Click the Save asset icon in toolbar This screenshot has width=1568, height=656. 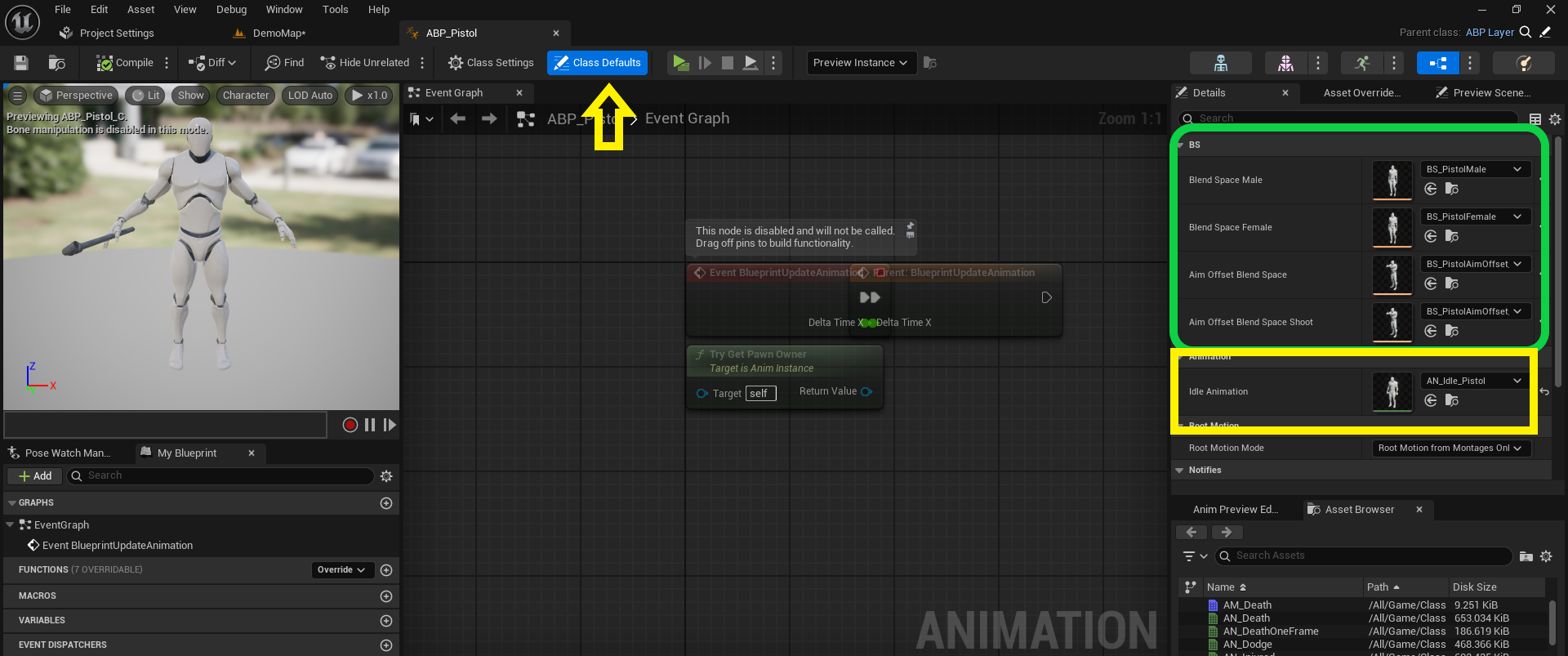click(x=21, y=63)
